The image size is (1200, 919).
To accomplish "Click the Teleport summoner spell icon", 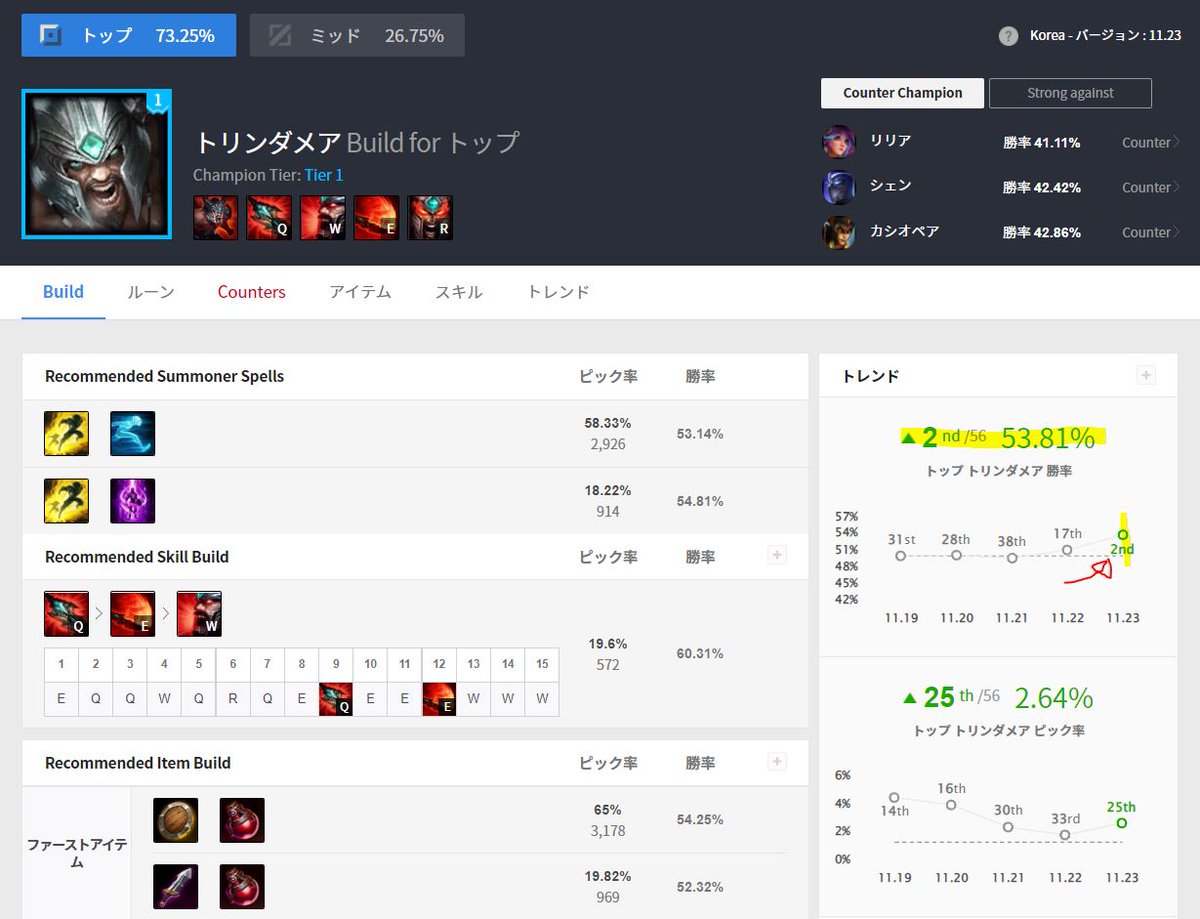I will click(x=132, y=501).
